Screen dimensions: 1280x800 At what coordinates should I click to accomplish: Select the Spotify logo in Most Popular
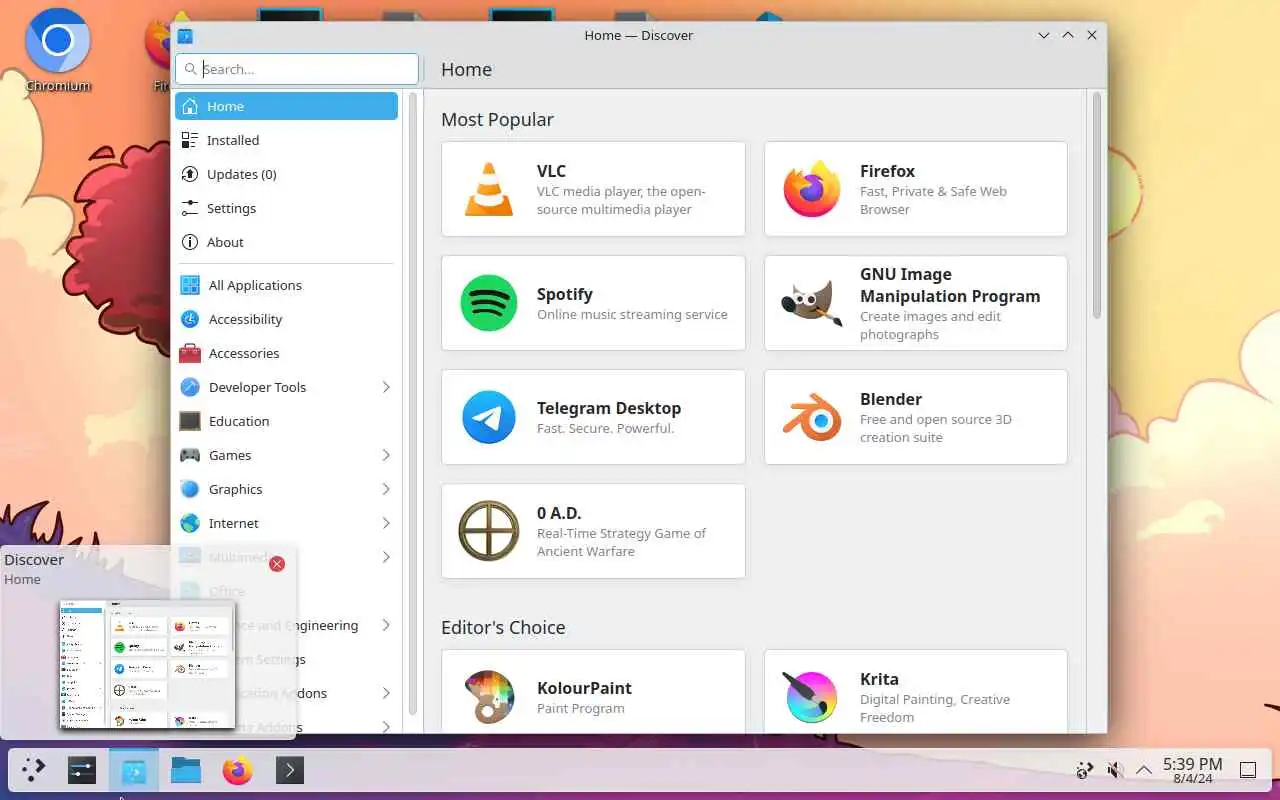pyautogui.click(x=489, y=303)
